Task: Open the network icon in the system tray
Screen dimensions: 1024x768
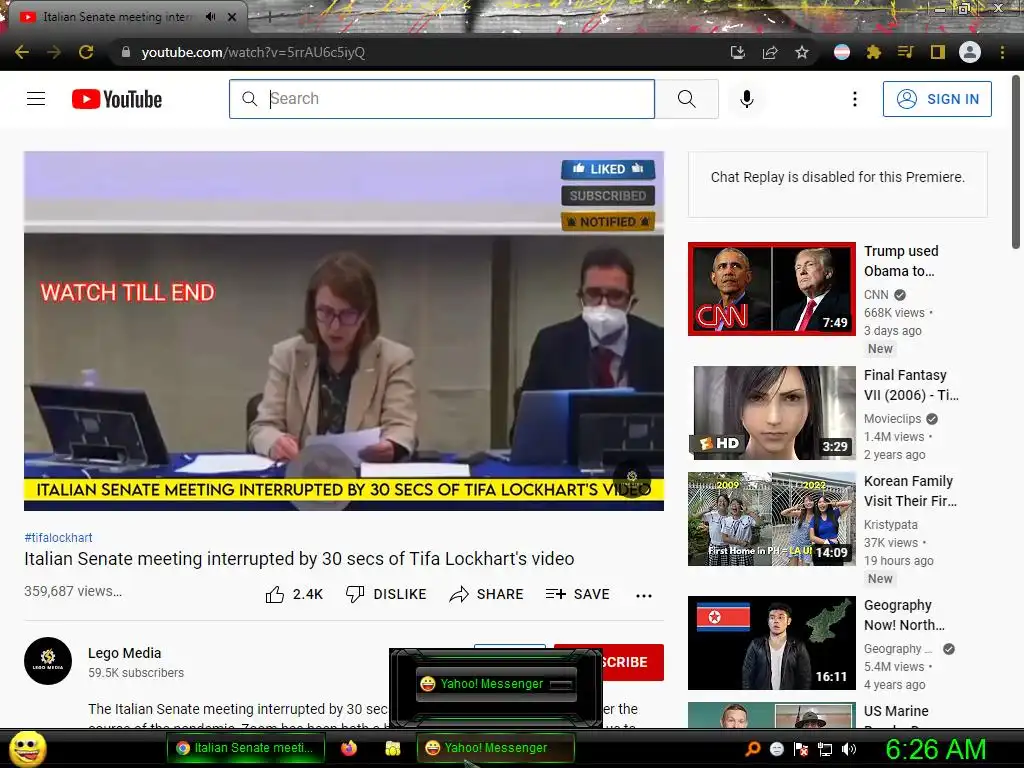Action: click(x=825, y=749)
